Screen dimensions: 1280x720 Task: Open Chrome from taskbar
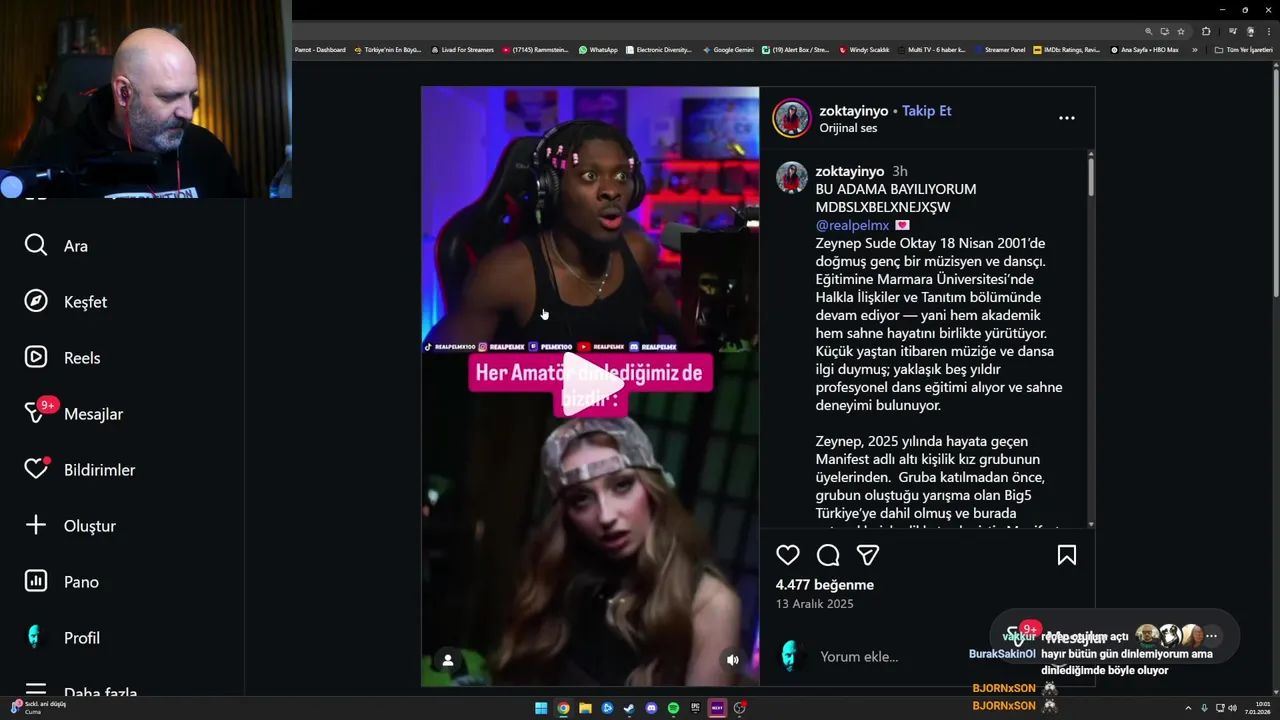click(563, 708)
